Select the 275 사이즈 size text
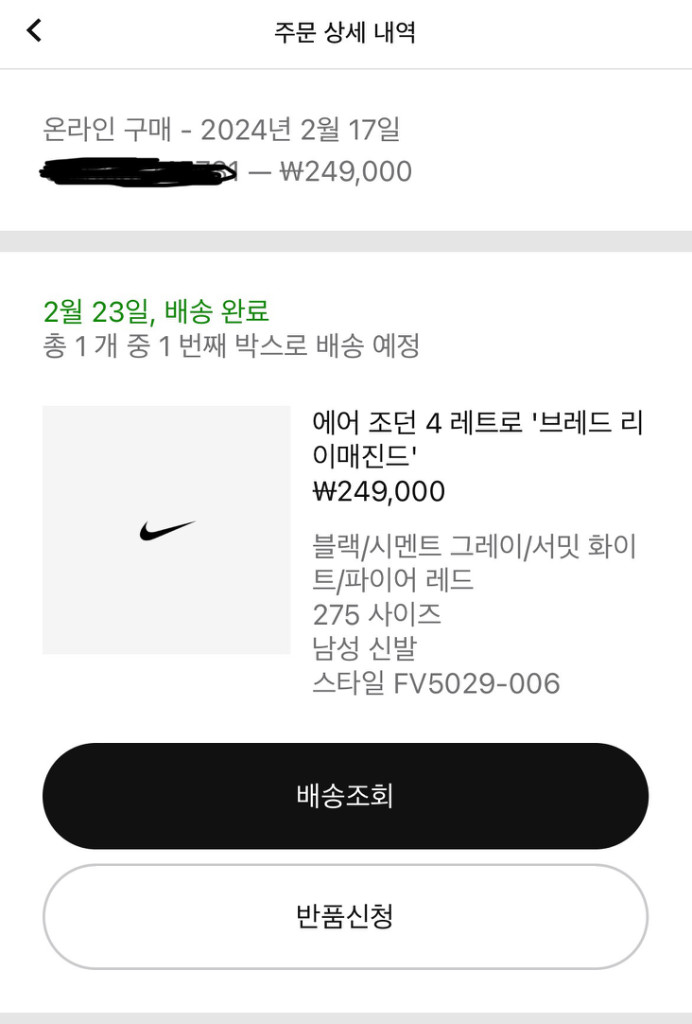 point(376,614)
